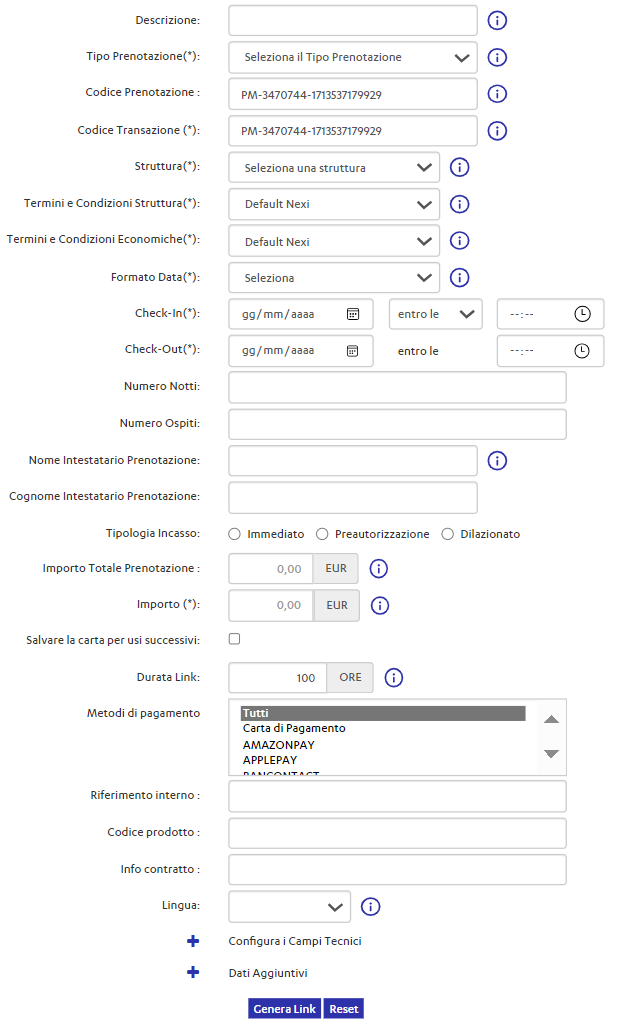
Task: Open Check-In 'entro le' dropdown
Action: (435, 315)
